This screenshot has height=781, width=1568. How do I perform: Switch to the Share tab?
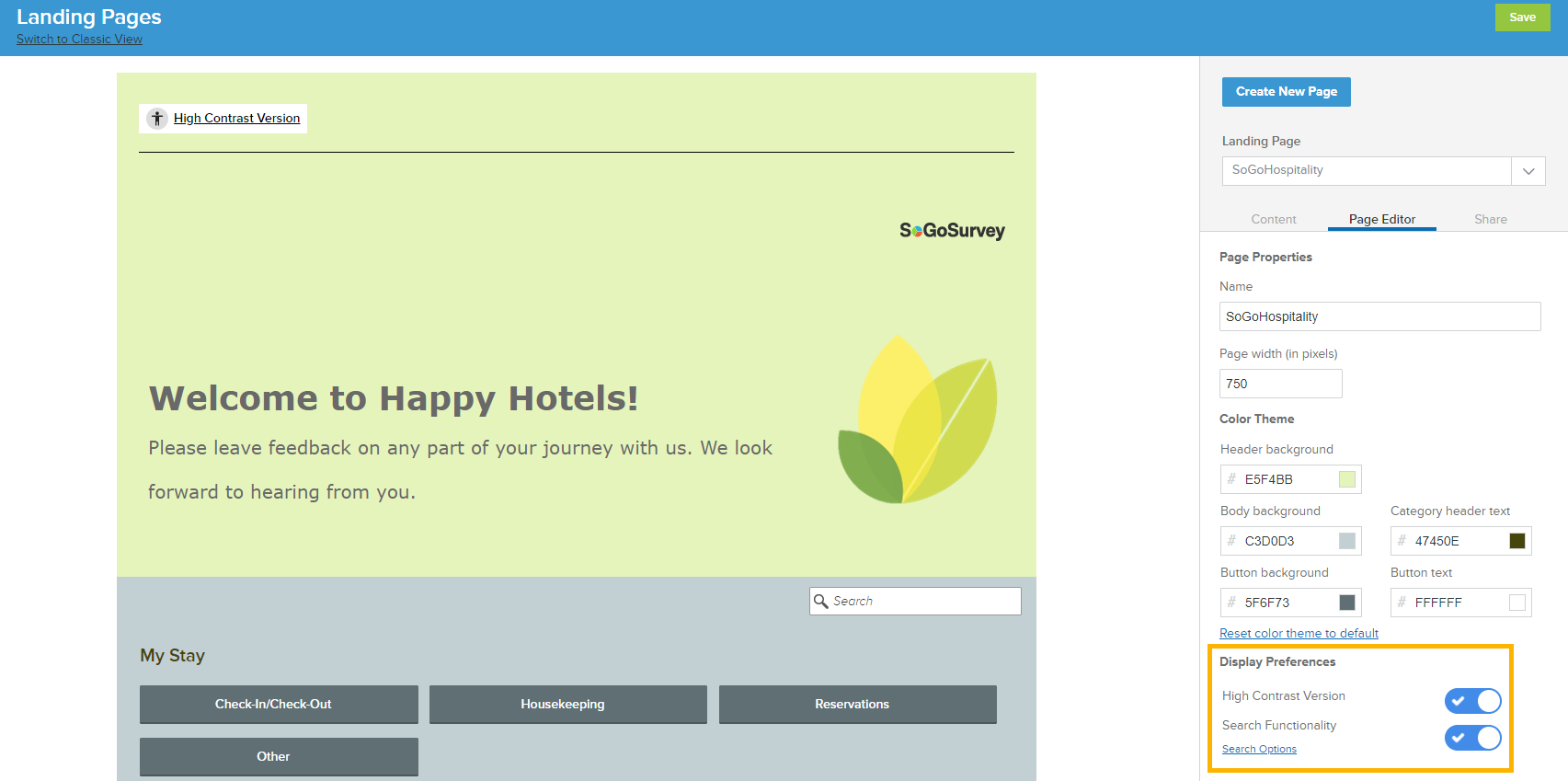1491,219
